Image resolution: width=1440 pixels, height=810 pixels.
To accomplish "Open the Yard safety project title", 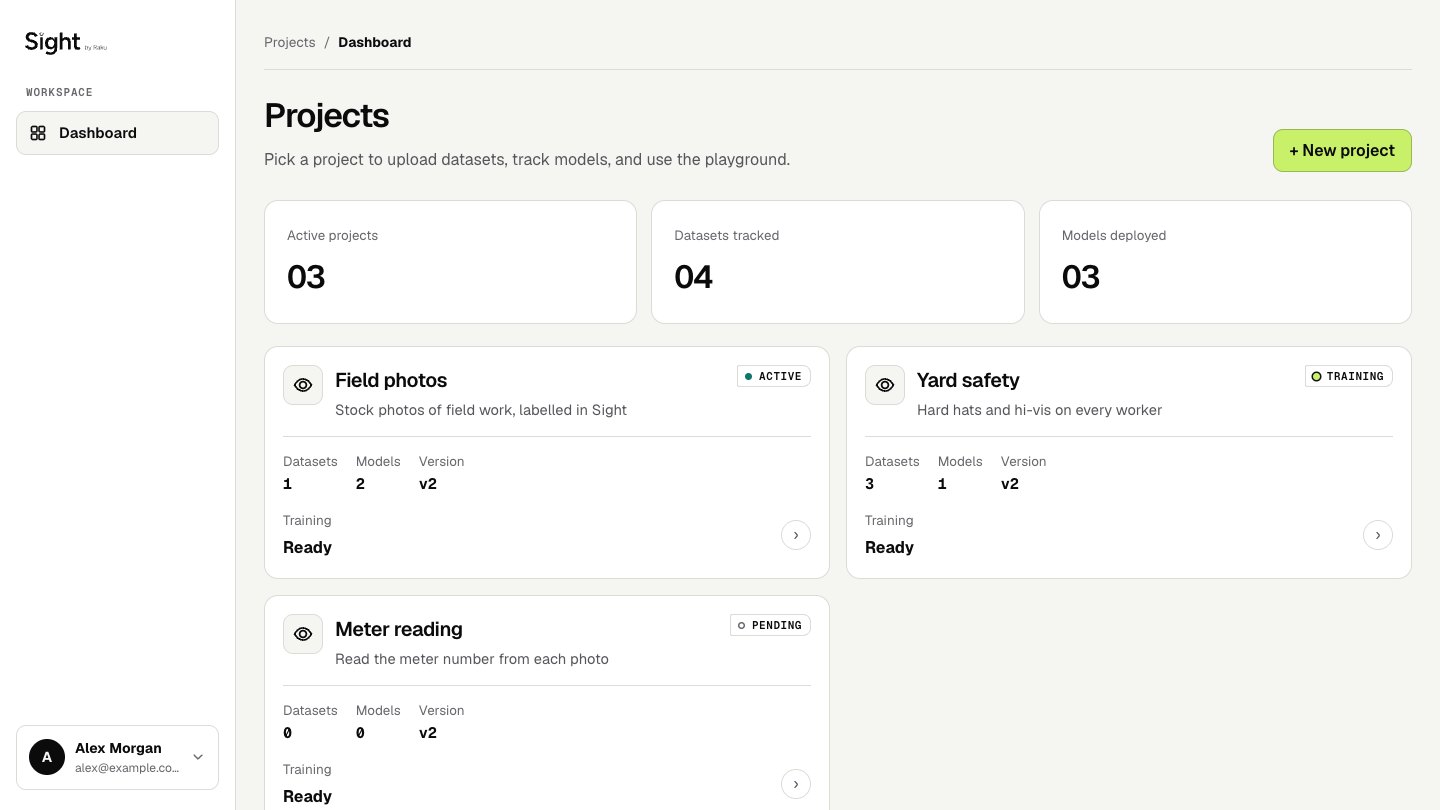I will (968, 380).
